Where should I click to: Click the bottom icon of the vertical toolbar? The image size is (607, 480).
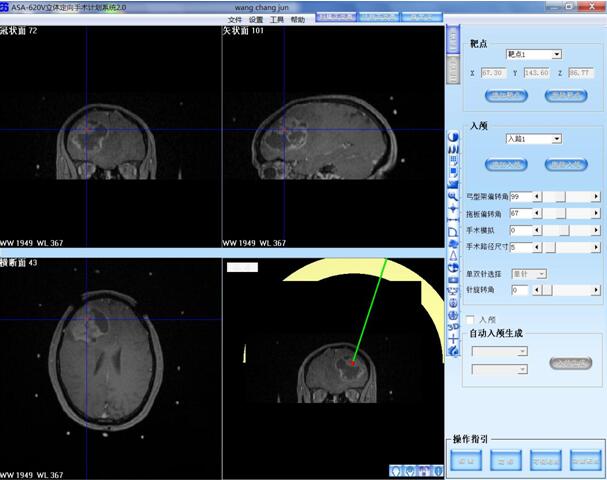pos(453,351)
